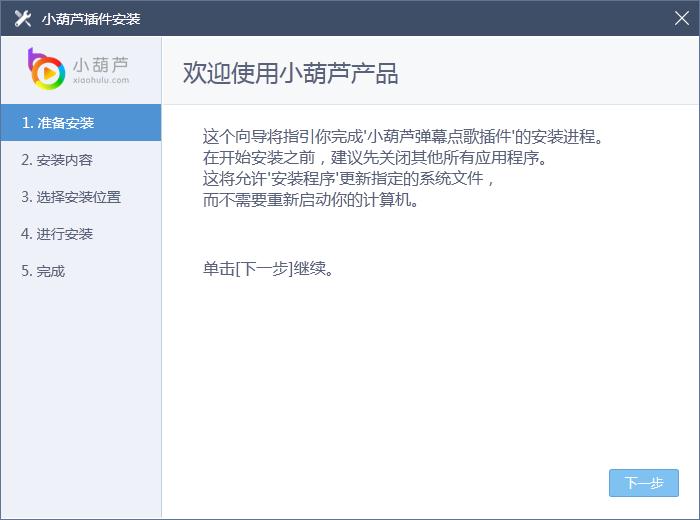Click the line mentioning '小葫芦弹幕点歌插件'

(x=403, y=136)
